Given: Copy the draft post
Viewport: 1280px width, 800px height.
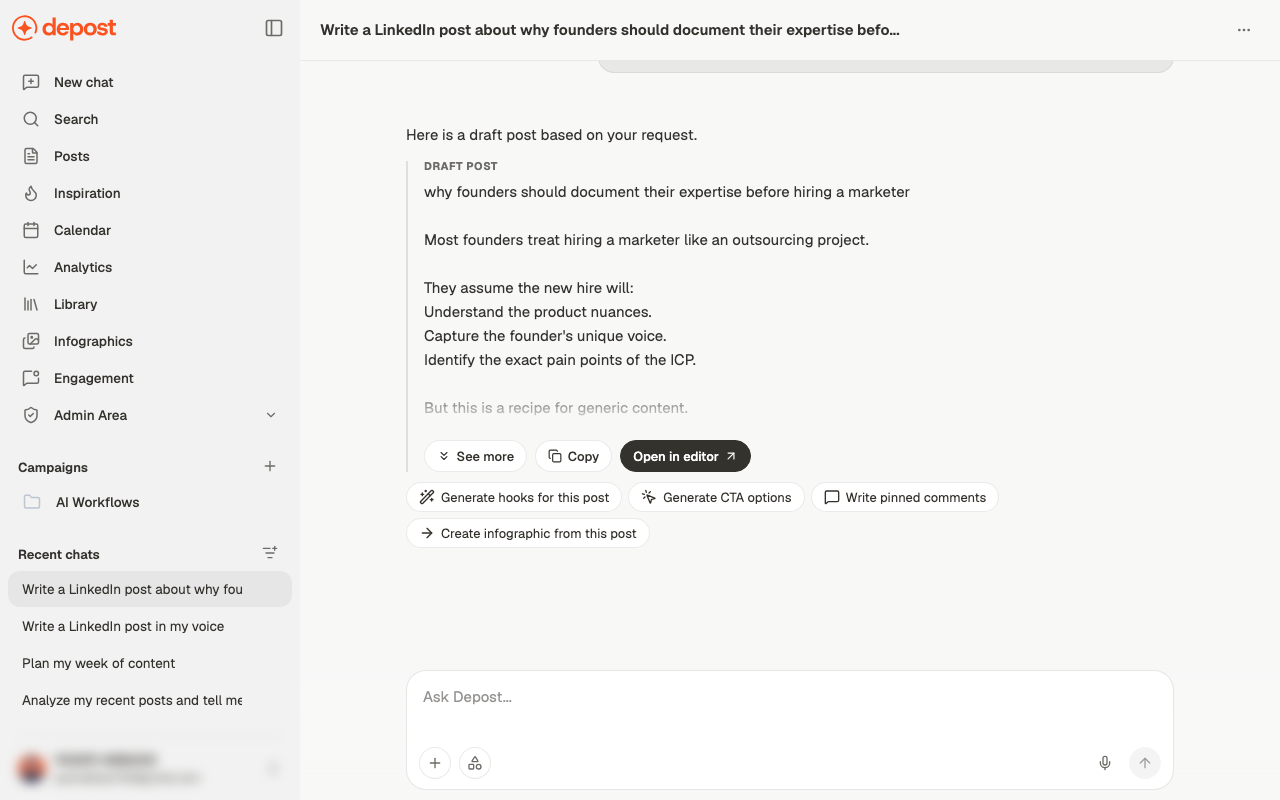Looking at the screenshot, I should click(574, 456).
